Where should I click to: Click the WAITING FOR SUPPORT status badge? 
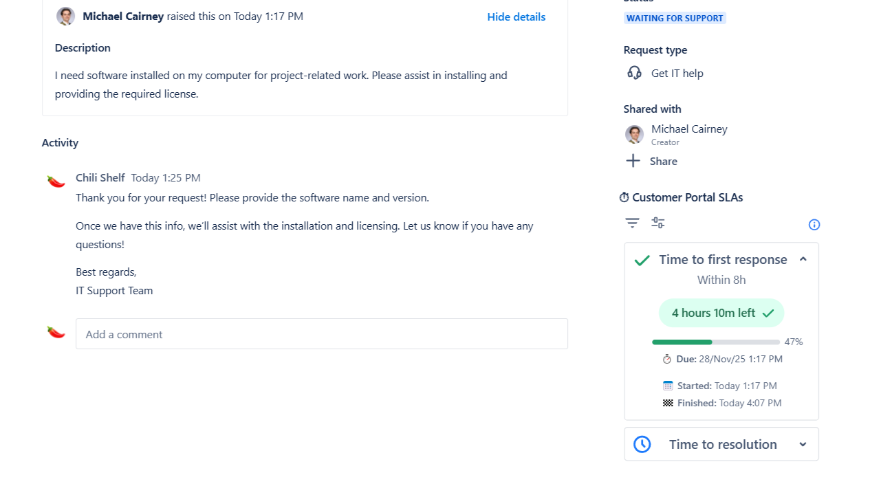point(675,18)
